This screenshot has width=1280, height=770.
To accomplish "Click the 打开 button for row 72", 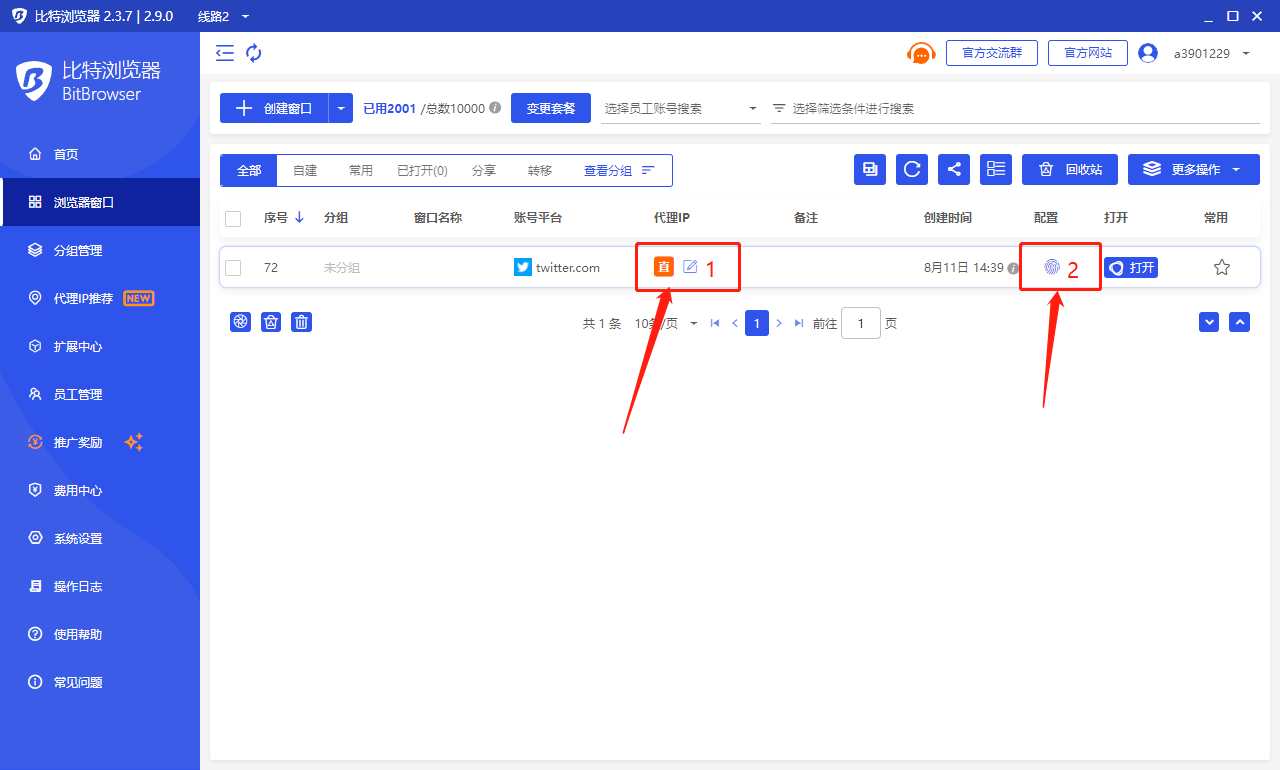I will (x=1131, y=267).
